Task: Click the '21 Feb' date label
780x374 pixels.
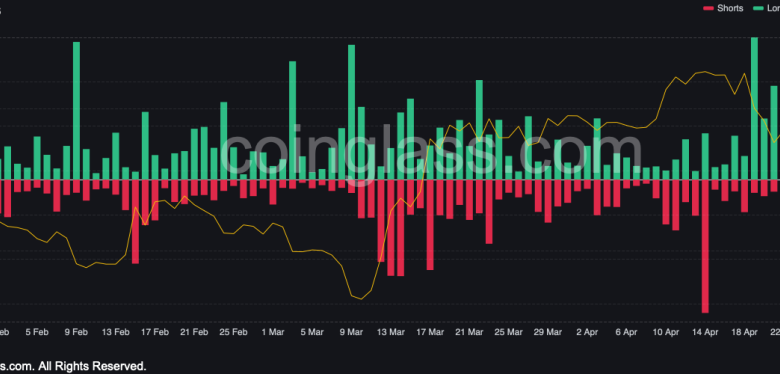Action: 194,332
